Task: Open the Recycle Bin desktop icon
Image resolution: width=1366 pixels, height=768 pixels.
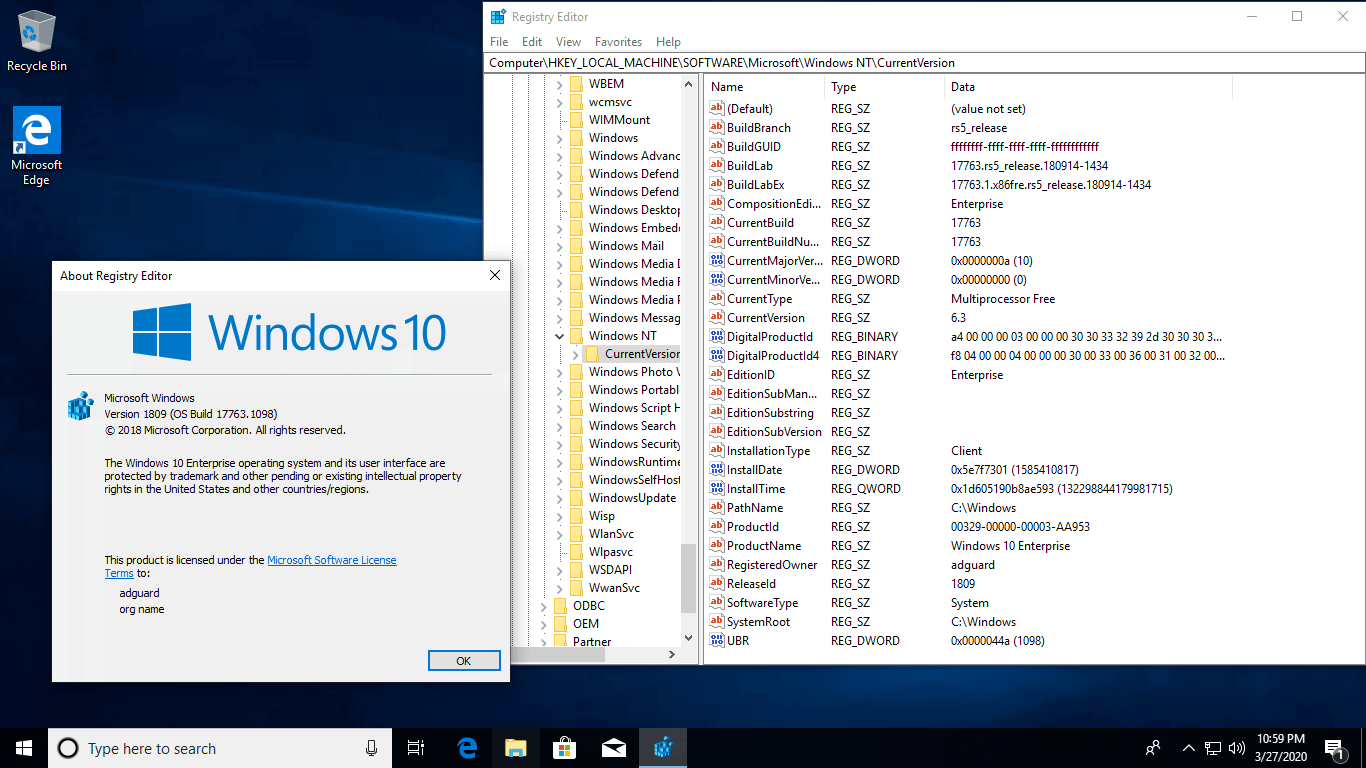Action: click(x=37, y=42)
